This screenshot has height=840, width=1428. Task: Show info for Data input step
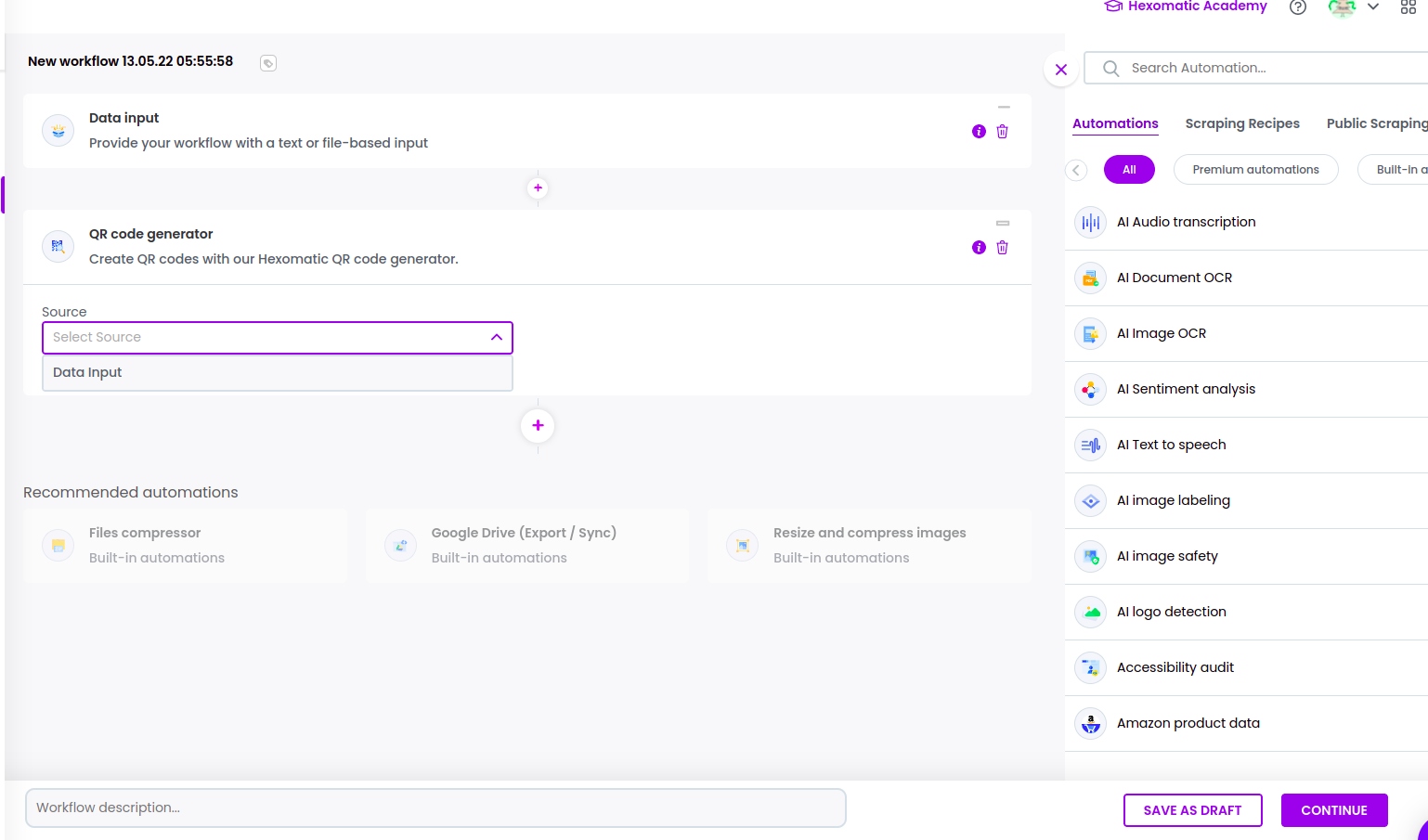click(979, 132)
